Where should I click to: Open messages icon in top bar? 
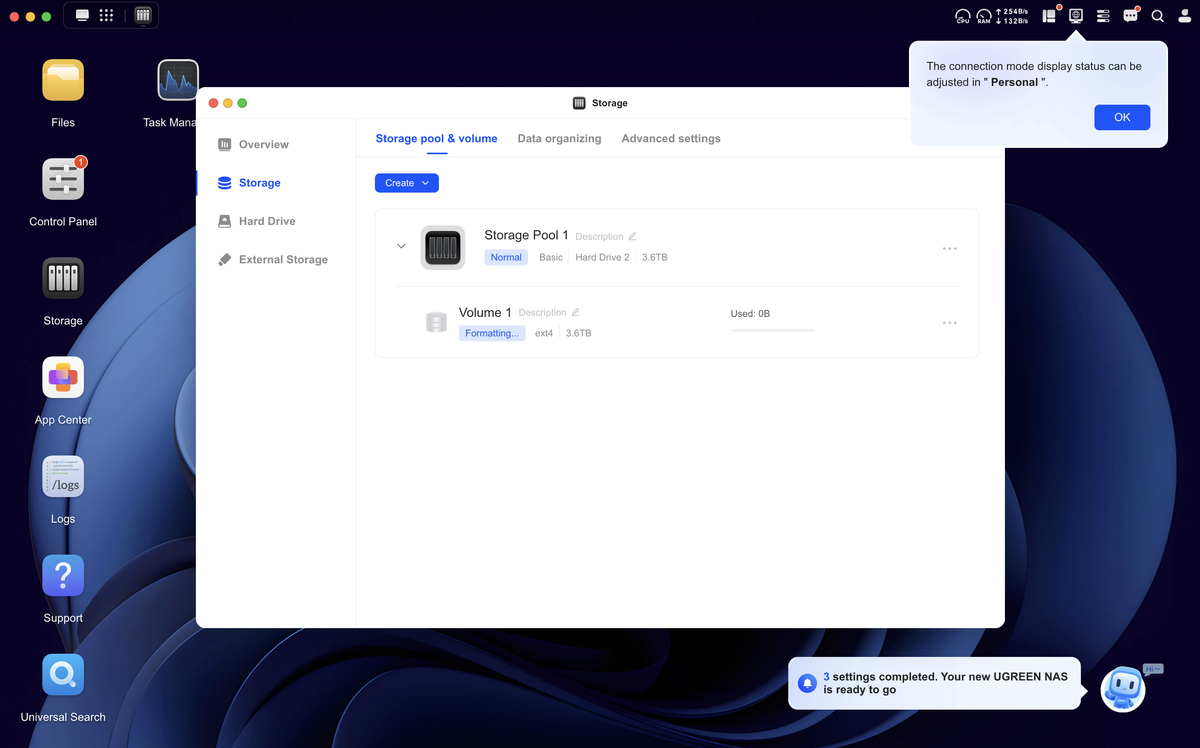click(x=1130, y=16)
